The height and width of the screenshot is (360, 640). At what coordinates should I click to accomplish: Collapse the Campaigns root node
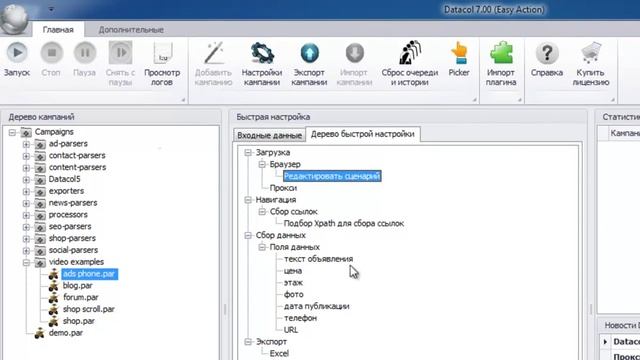coord(12,132)
